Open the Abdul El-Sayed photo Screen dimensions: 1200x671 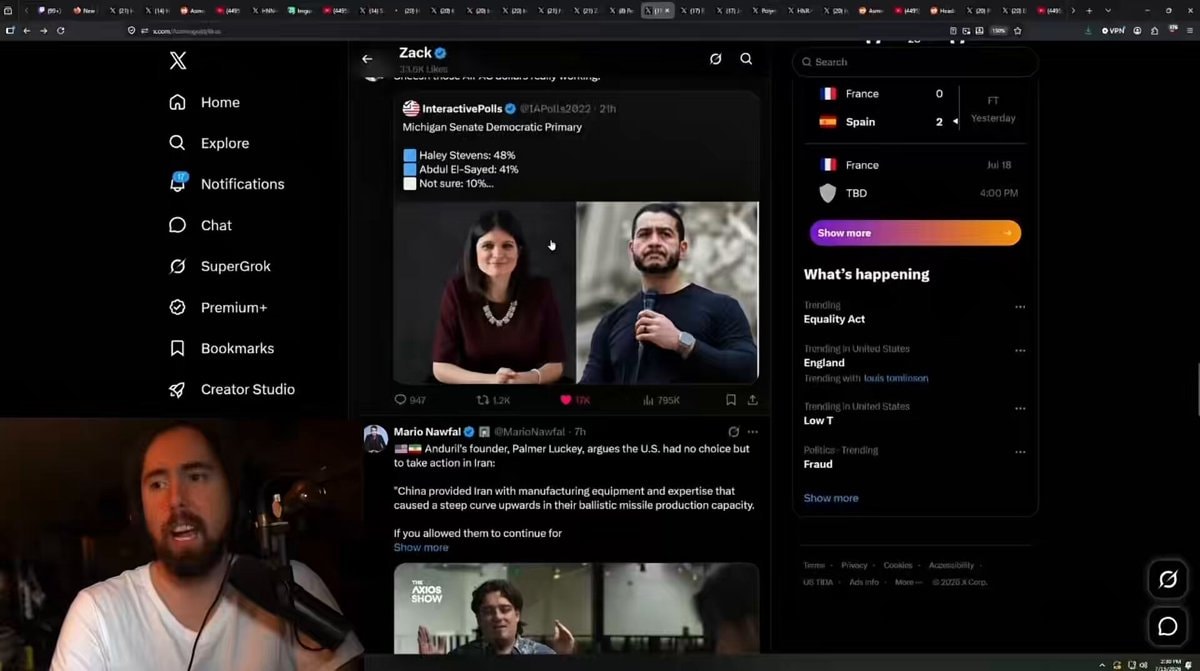pos(668,293)
